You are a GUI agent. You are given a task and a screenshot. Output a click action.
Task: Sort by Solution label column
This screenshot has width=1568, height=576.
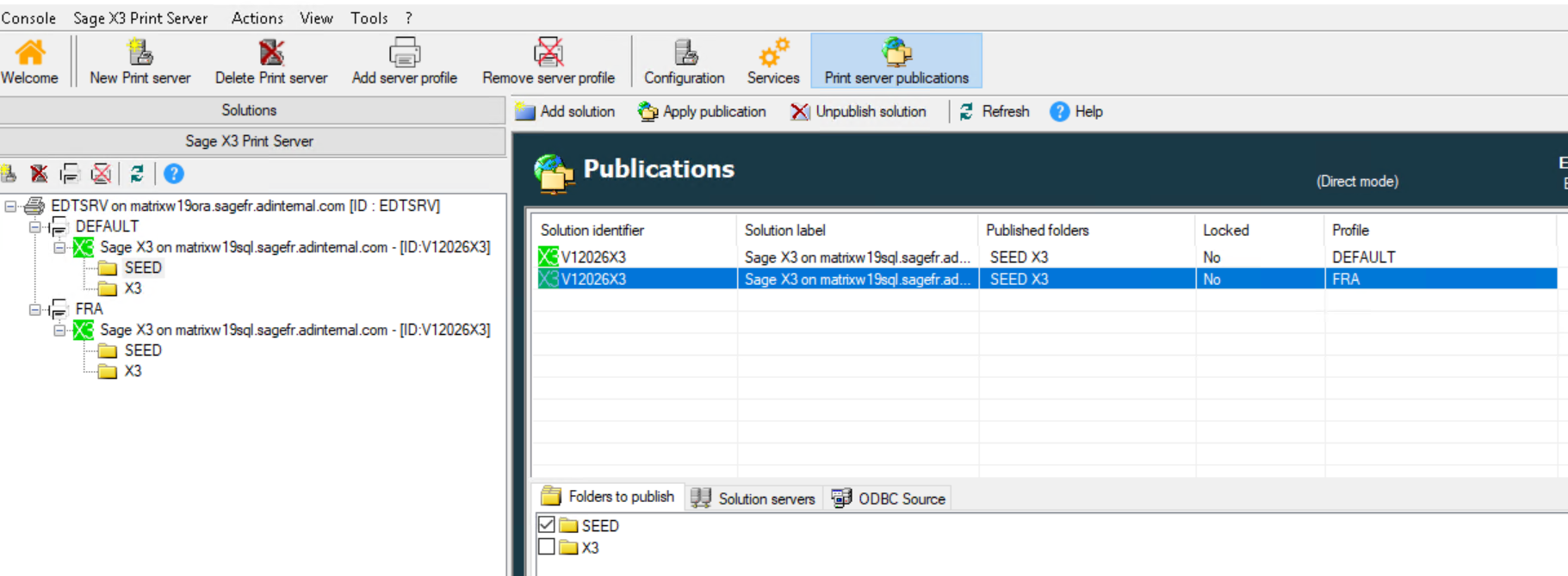point(857,230)
